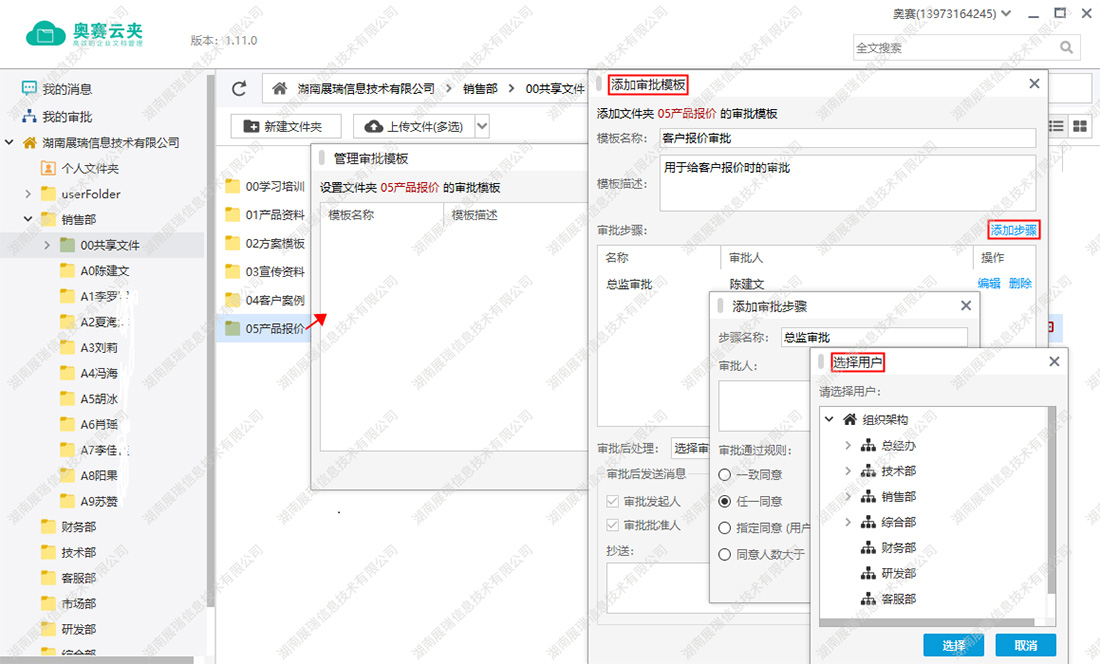
Task: Click the 选择 button in the user dialog
Action: click(x=953, y=645)
